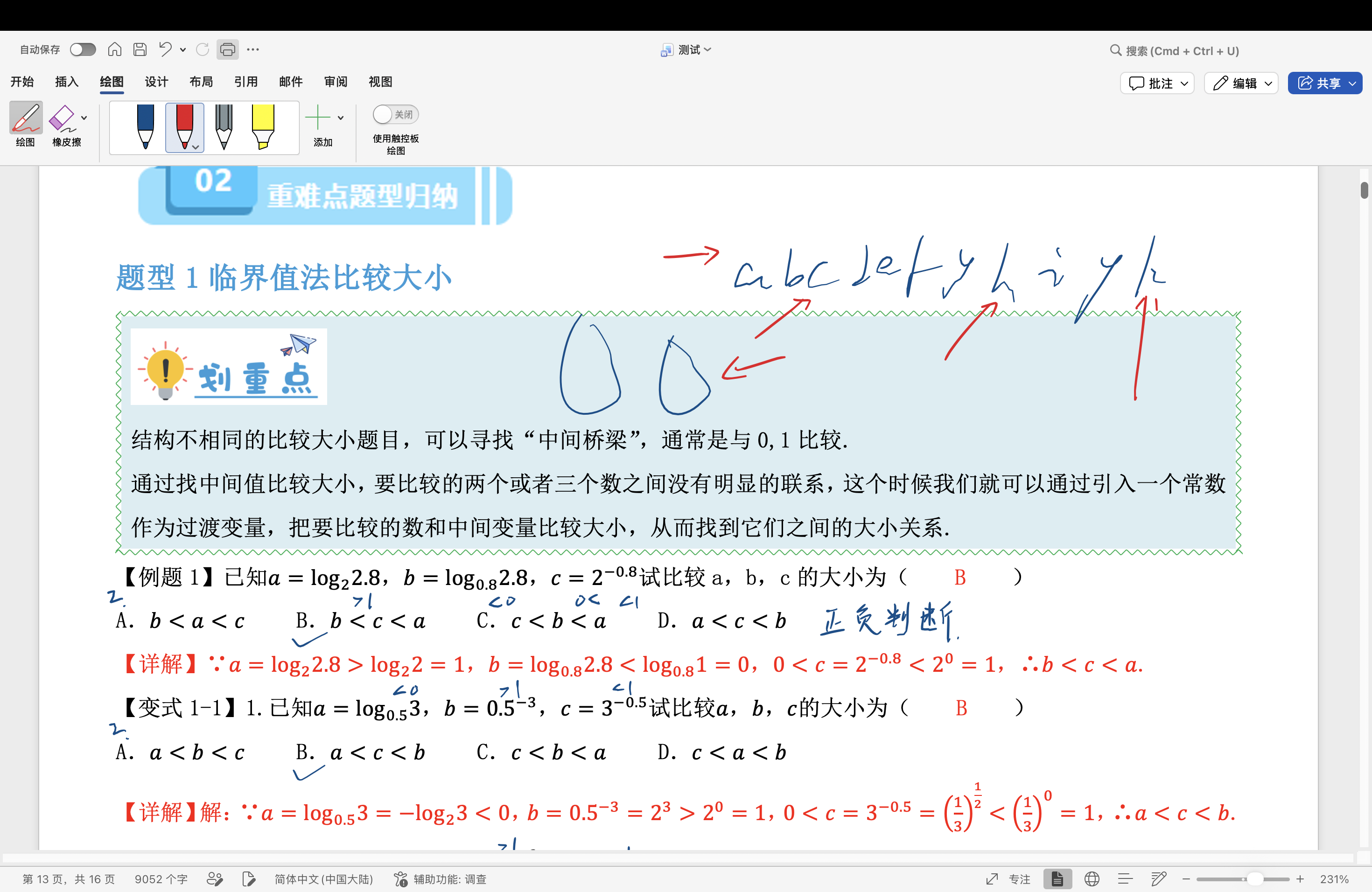Toggle AutoSave (自动保存) switch
Screen dimensions: 1372x892
click(x=83, y=49)
